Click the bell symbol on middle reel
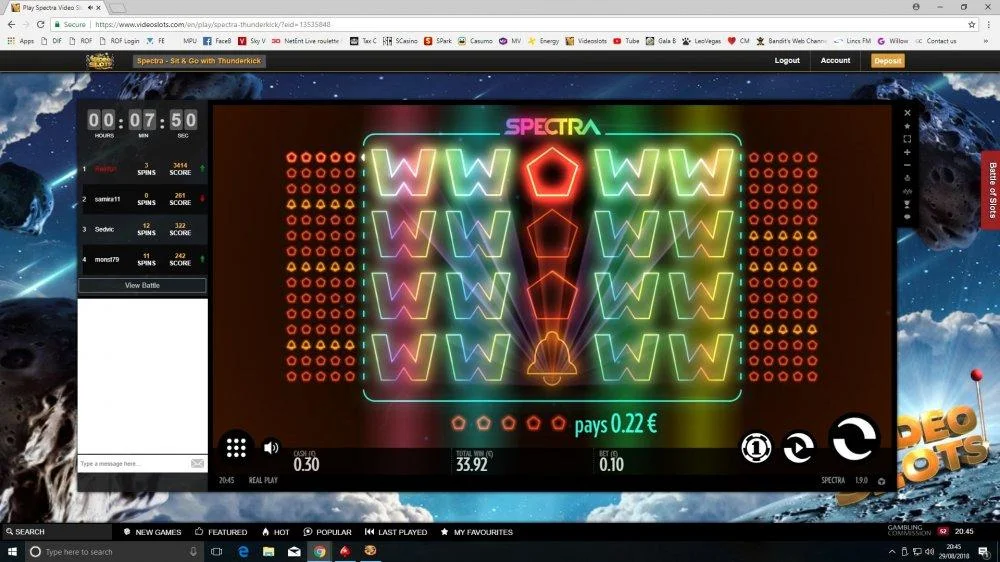The image size is (1000, 562). tap(552, 357)
